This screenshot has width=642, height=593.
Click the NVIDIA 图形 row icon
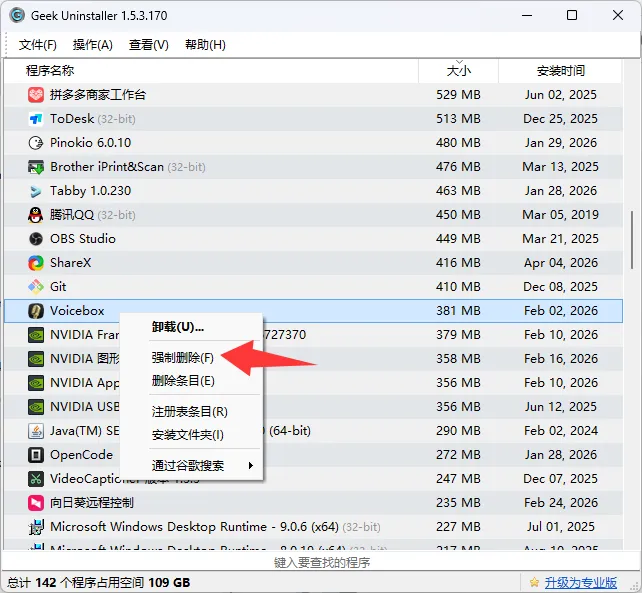(36, 359)
